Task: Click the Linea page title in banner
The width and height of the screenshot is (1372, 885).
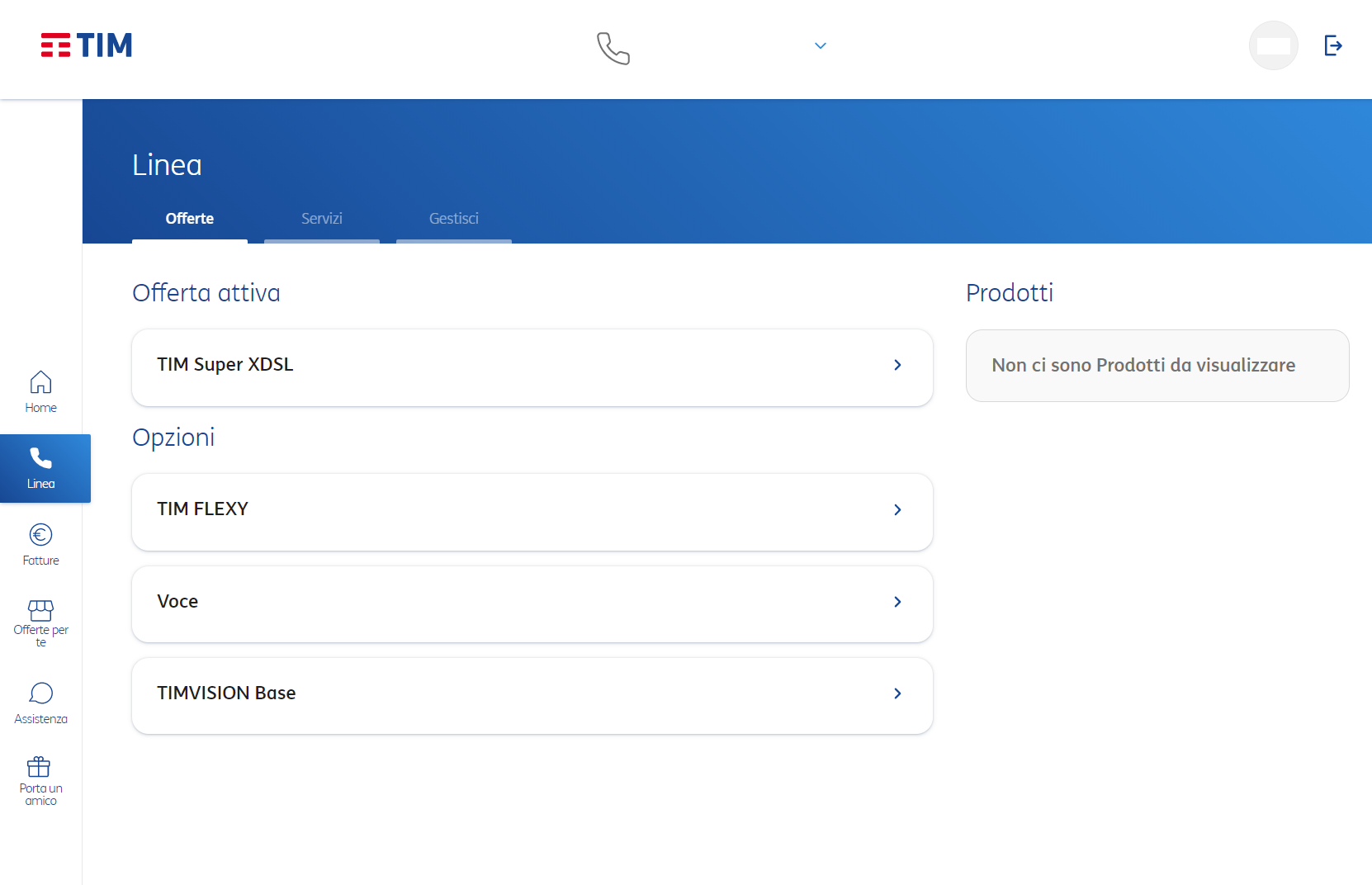Action: tap(167, 165)
